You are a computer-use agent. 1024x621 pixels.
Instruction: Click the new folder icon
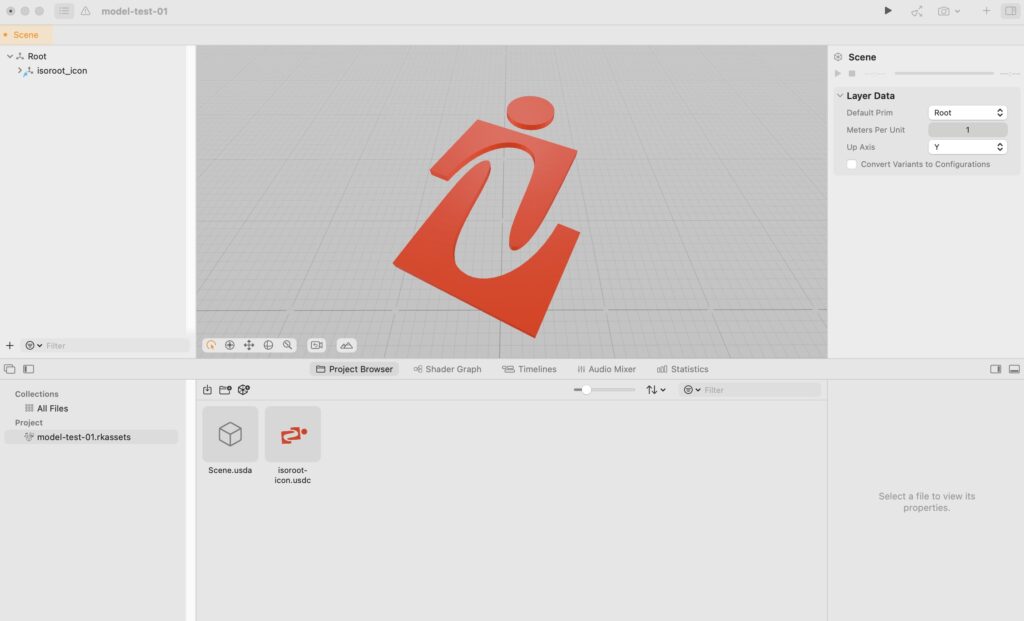[225, 390]
